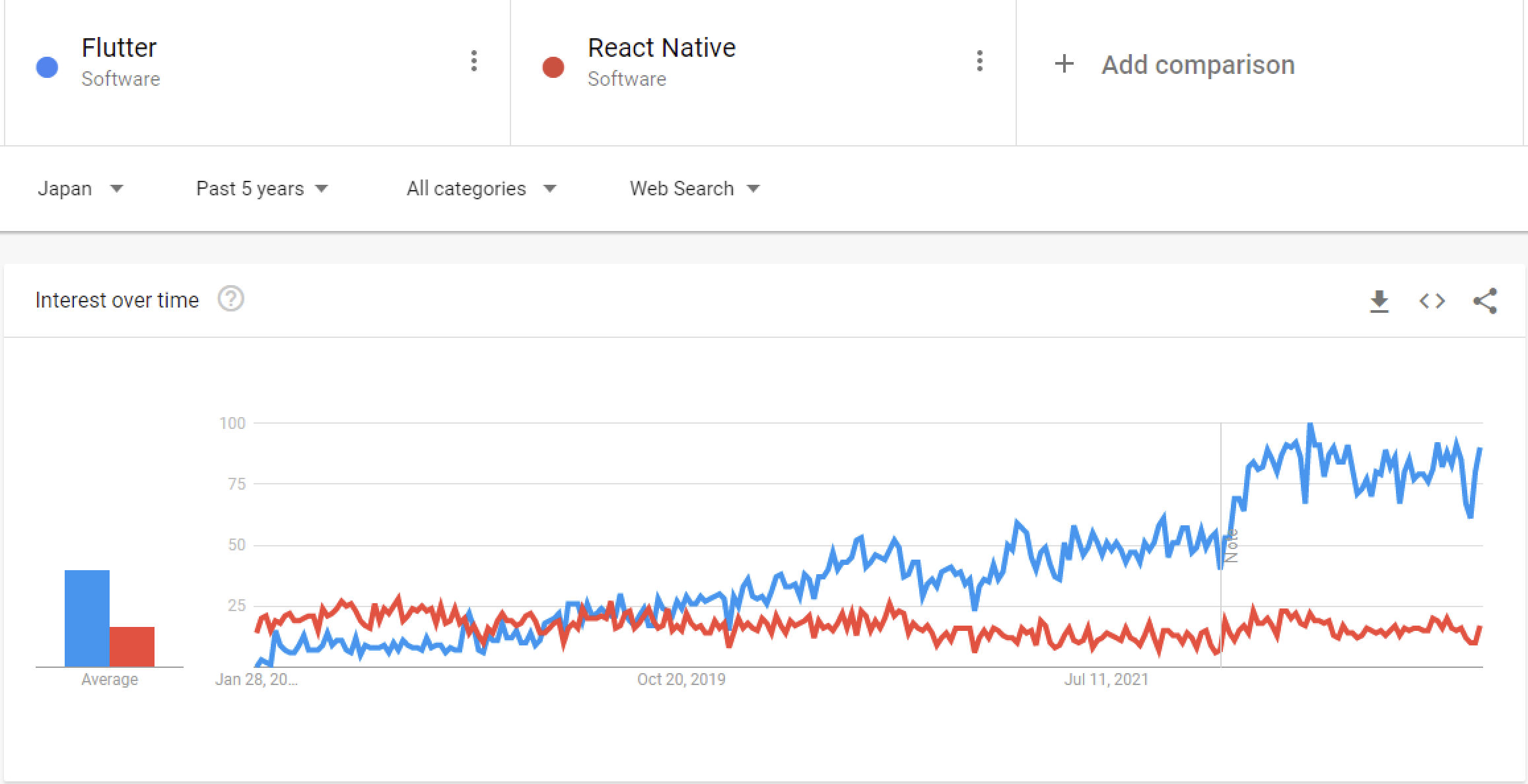The width and height of the screenshot is (1528, 784).
Task: Open the Web Search type dropdown
Action: coord(695,189)
